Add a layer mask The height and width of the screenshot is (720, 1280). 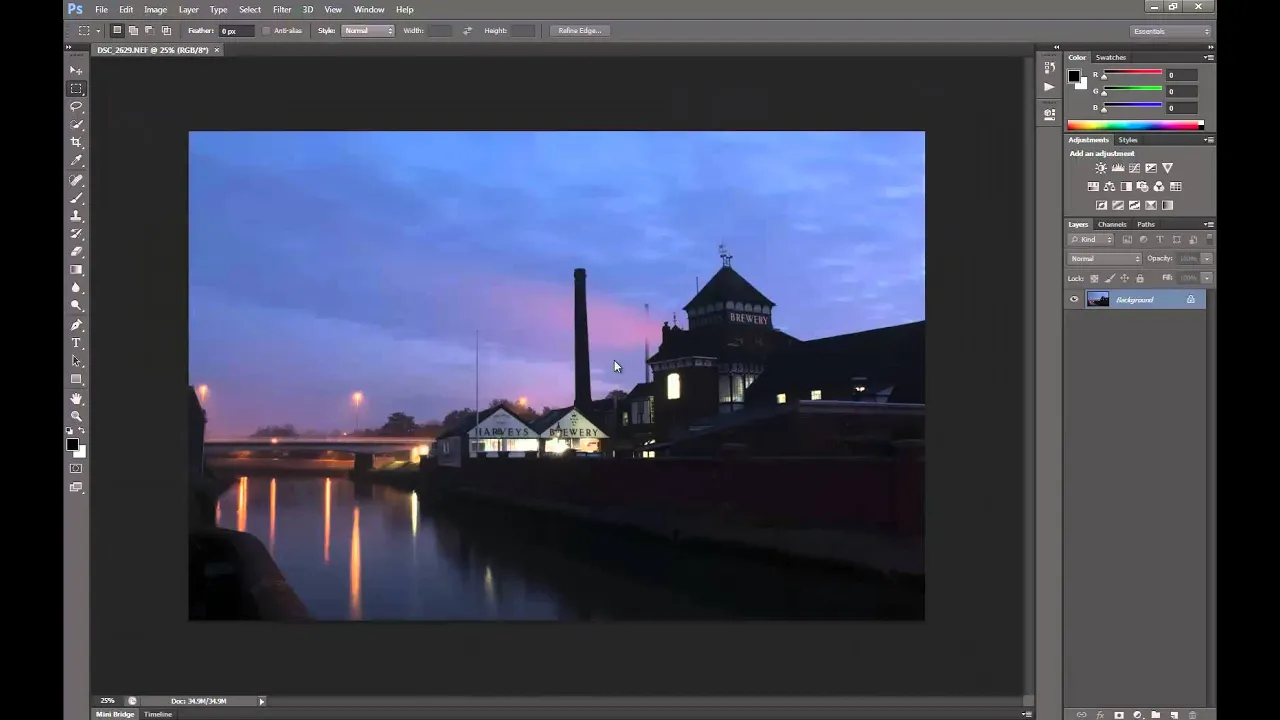[x=1119, y=715]
